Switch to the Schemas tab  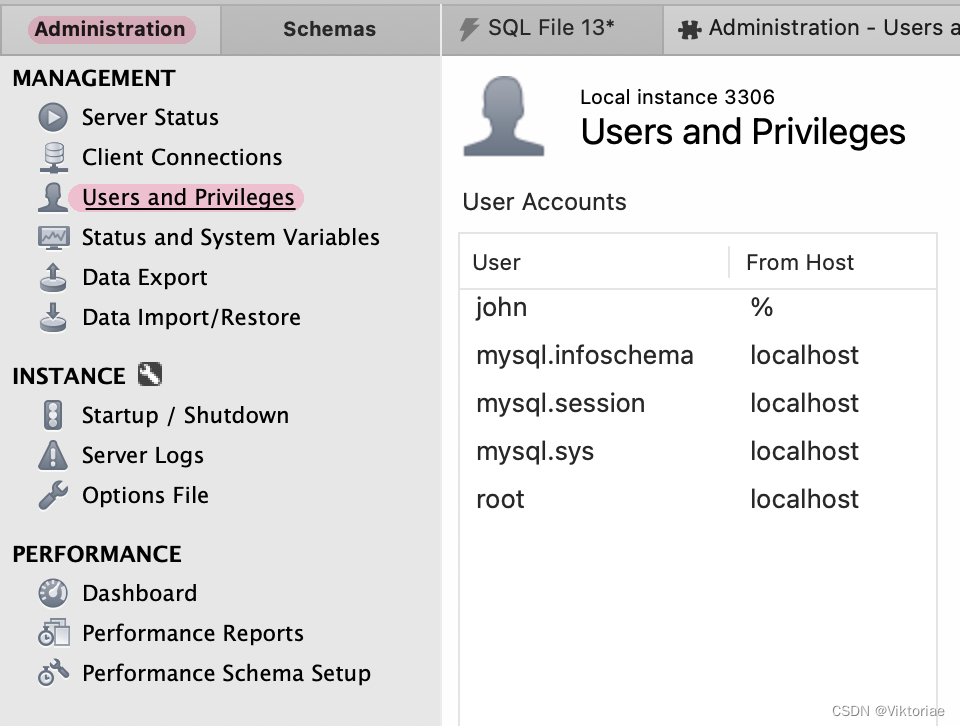pos(329,29)
